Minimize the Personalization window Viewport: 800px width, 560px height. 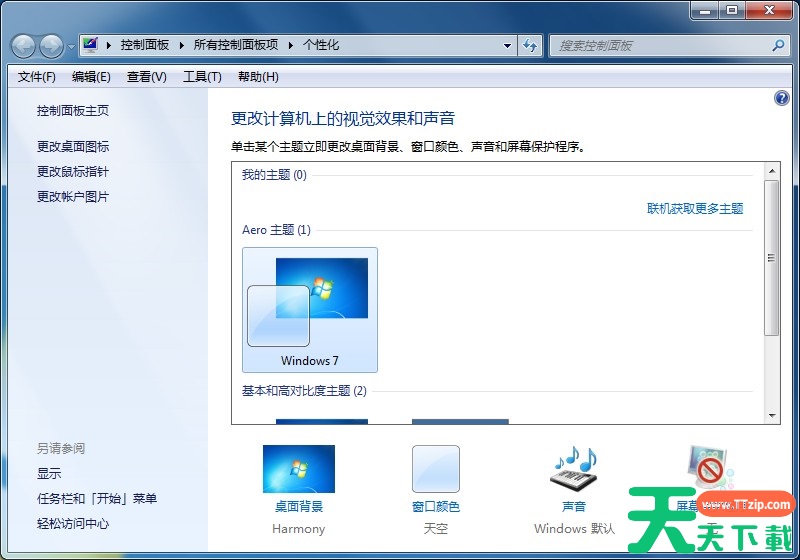705,10
